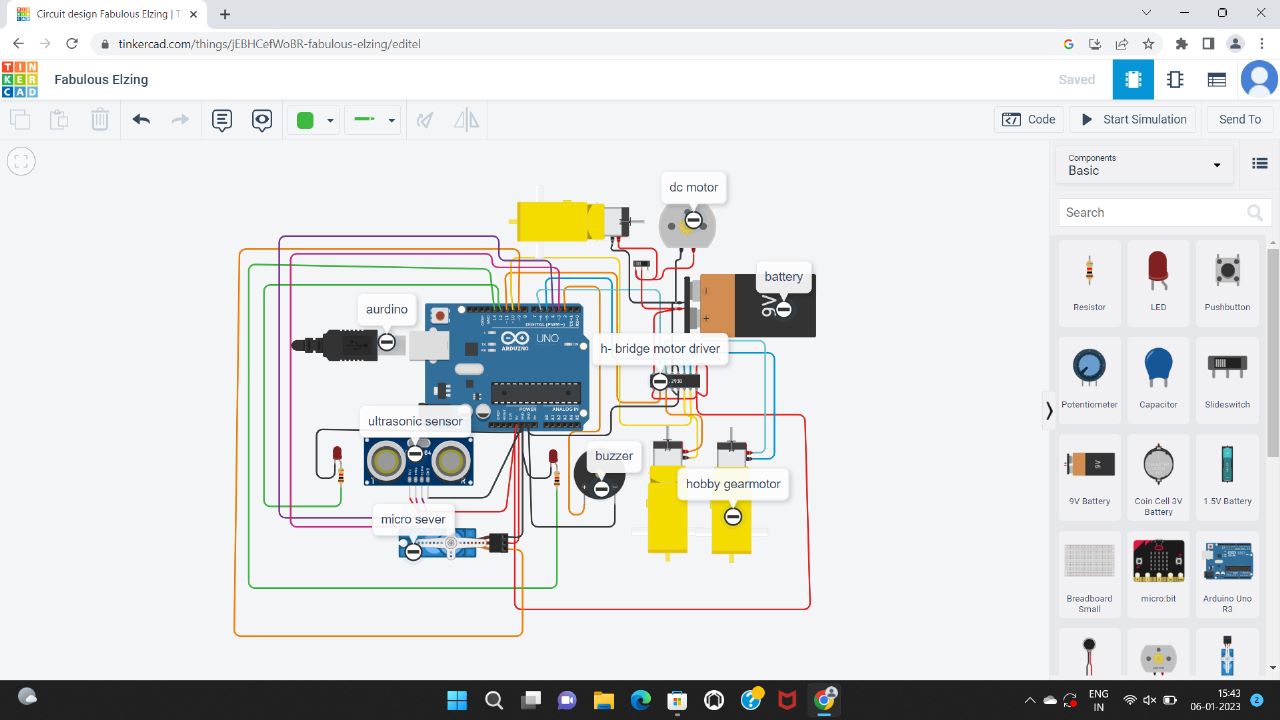This screenshot has width=1280, height=720.
Task: Toggle notes visibility eye icon
Action: click(262, 120)
